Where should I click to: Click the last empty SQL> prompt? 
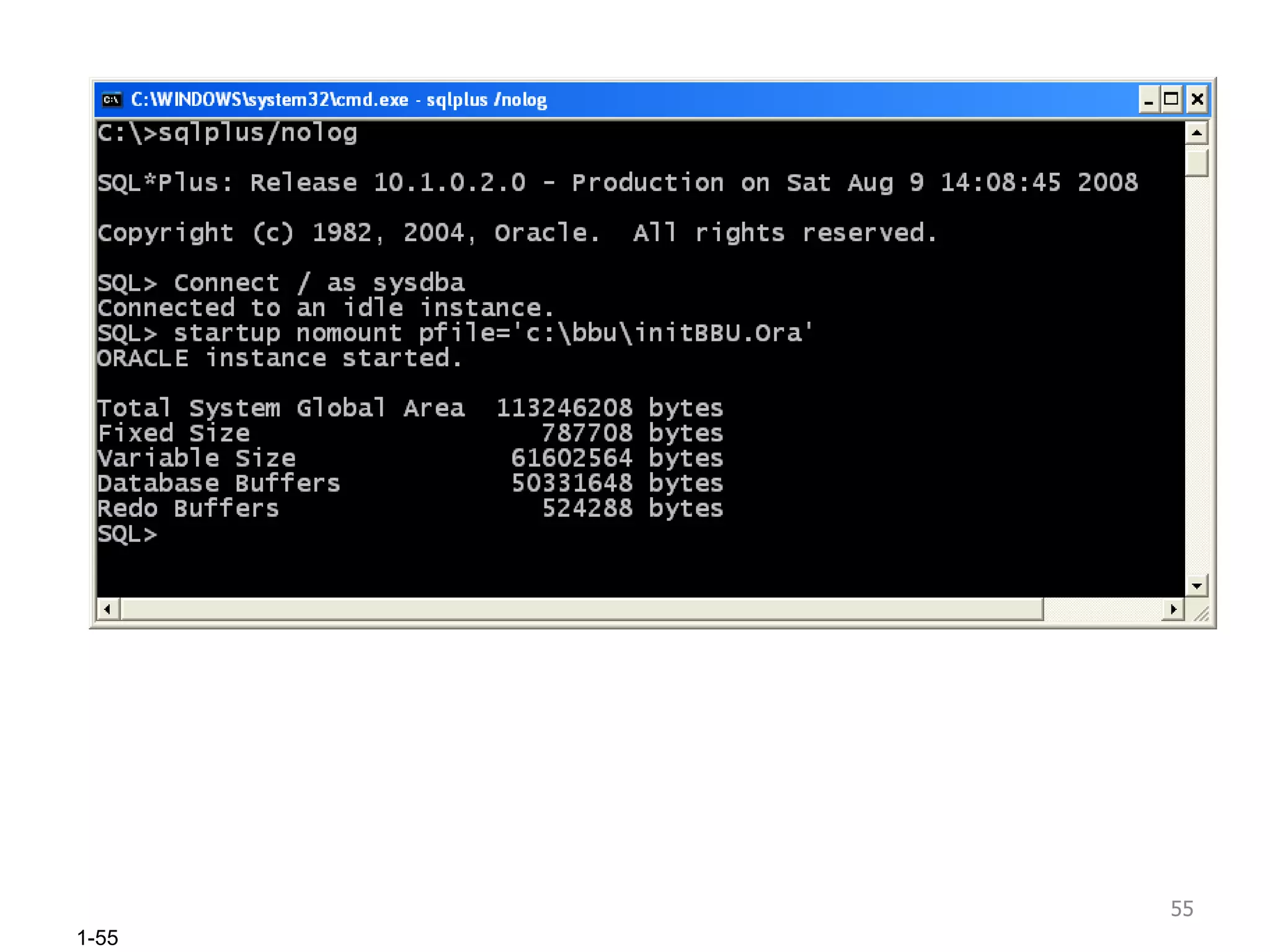pos(128,534)
